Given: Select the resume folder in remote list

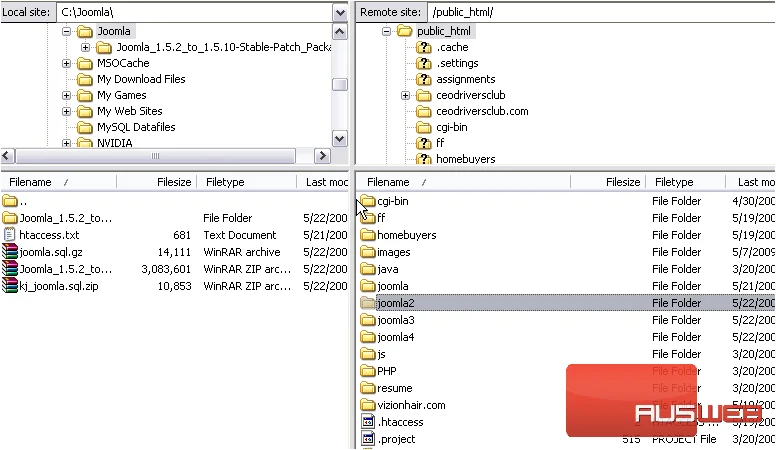Looking at the screenshot, I should (394, 388).
